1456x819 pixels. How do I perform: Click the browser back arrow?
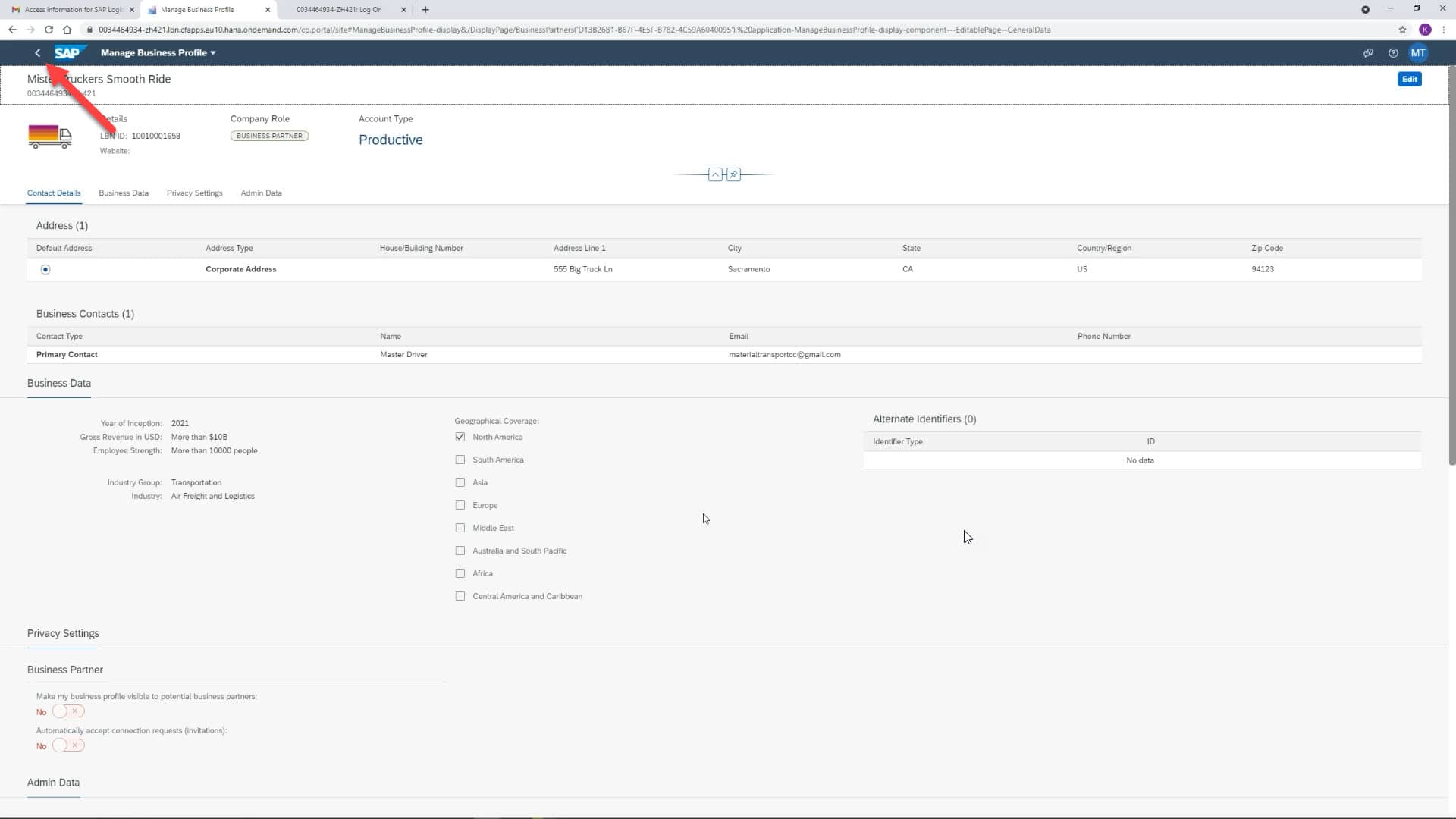(x=12, y=30)
